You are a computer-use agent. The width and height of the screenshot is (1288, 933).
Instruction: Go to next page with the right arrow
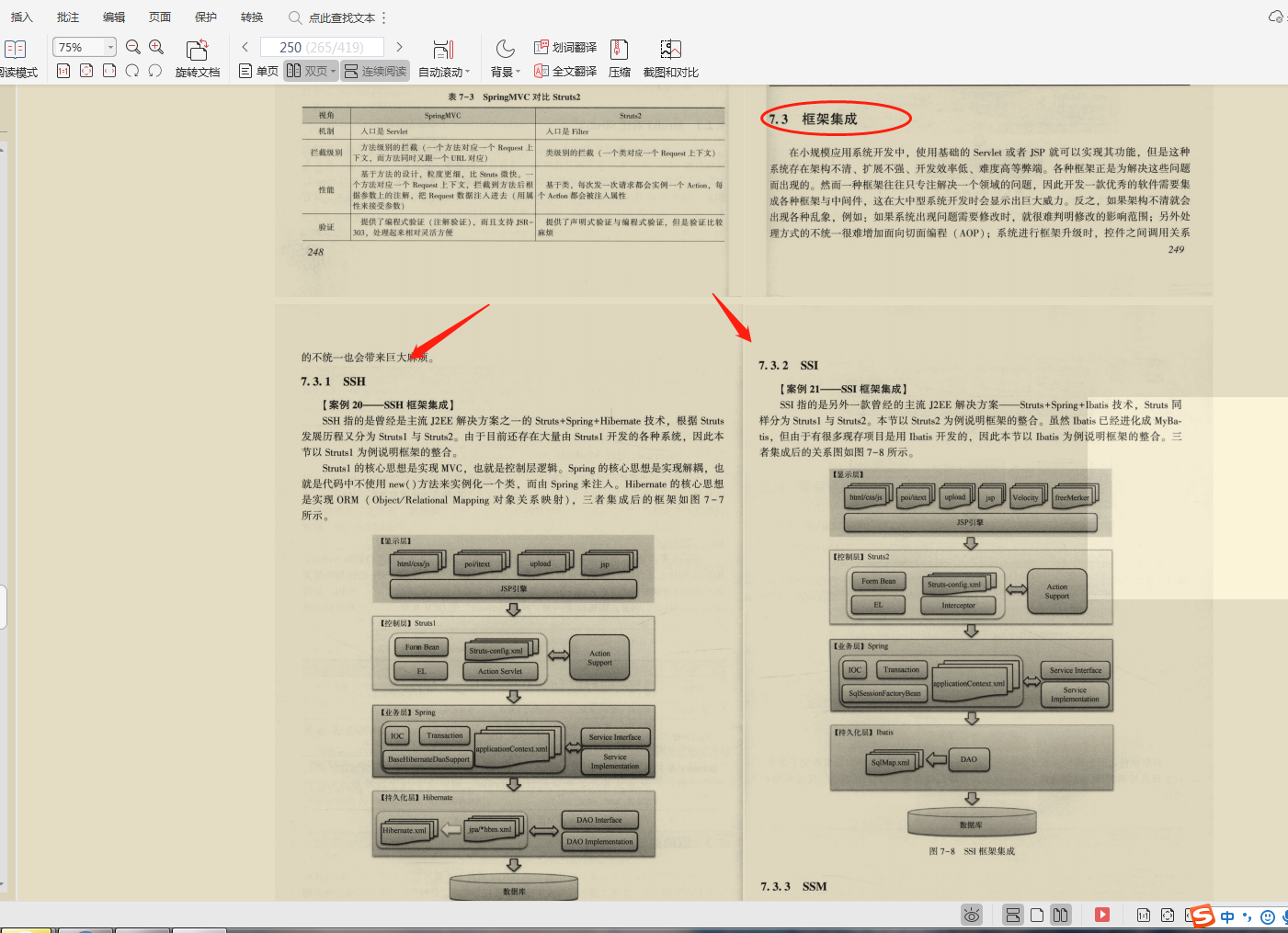[x=399, y=46]
